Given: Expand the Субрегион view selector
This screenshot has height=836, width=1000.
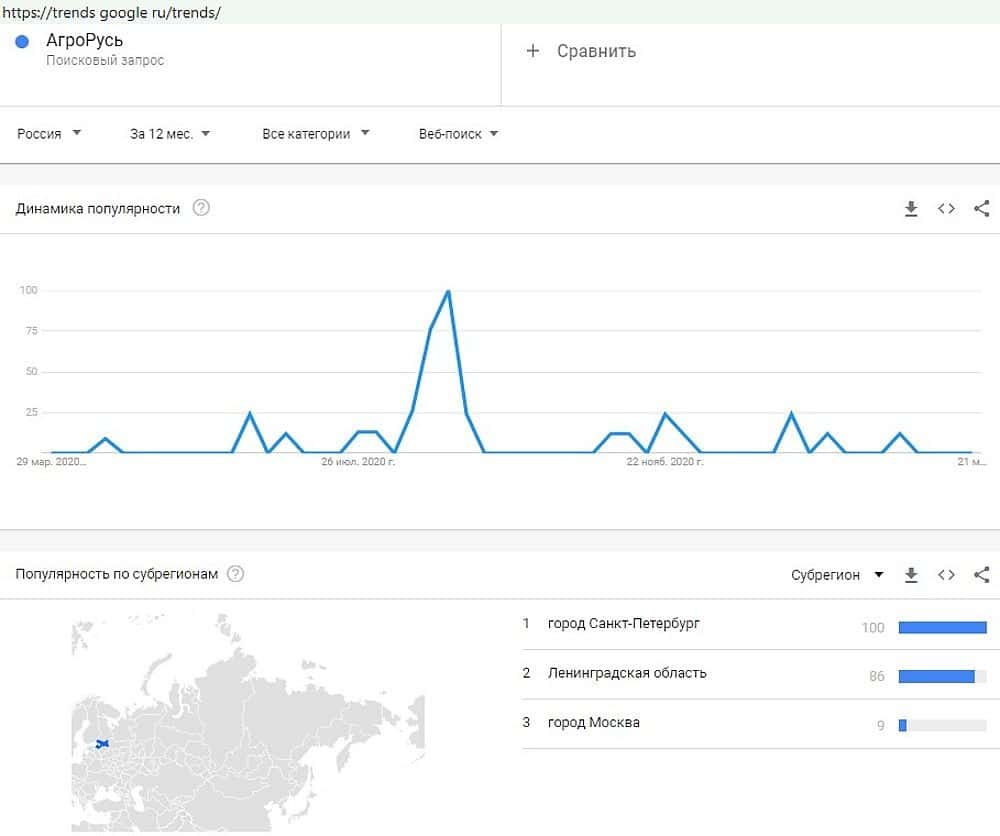Looking at the screenshot, I should (x=837, y=575).
